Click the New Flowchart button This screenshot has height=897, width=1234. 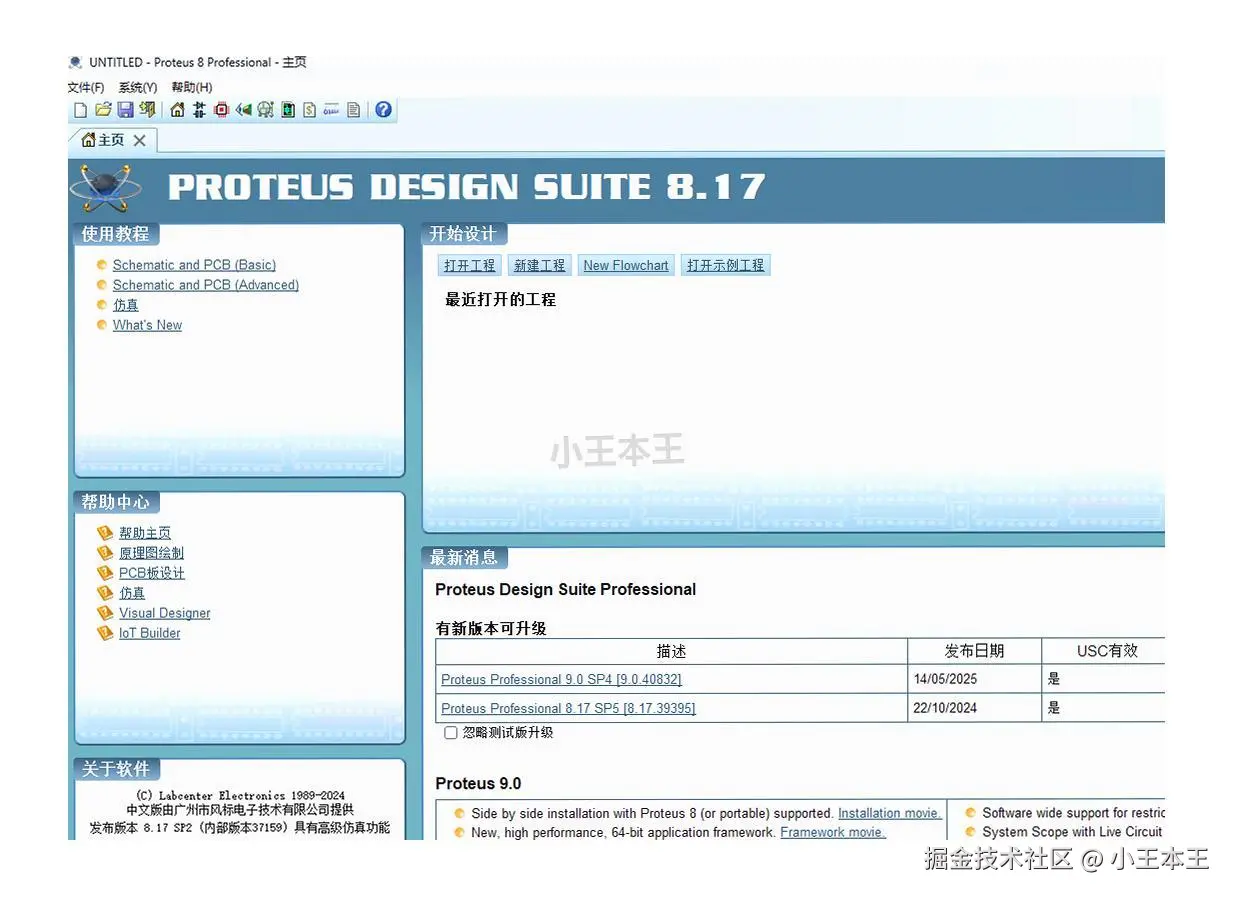pyautogui.click(x=626, y=265)
